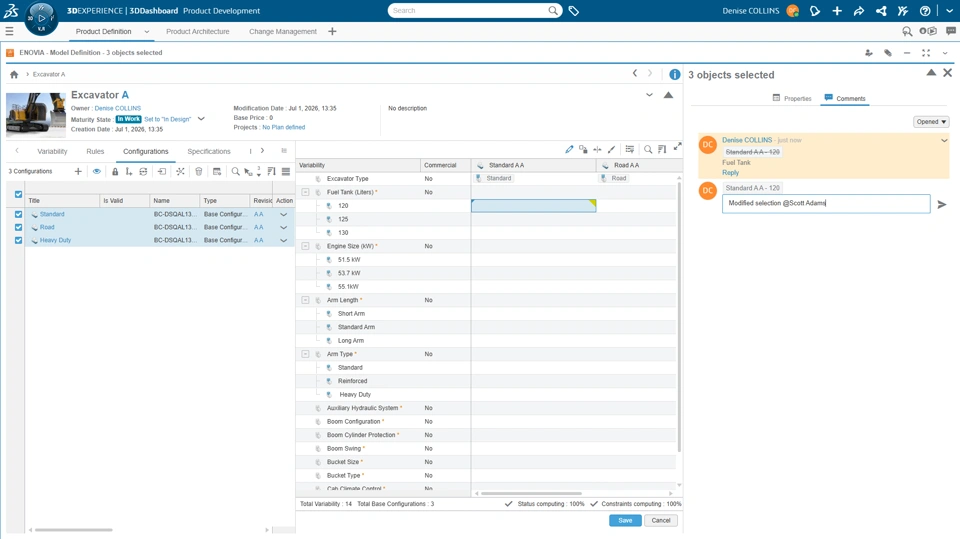Toggle the eye visibility icon in configurations toolbar

(x=97, y=172)
